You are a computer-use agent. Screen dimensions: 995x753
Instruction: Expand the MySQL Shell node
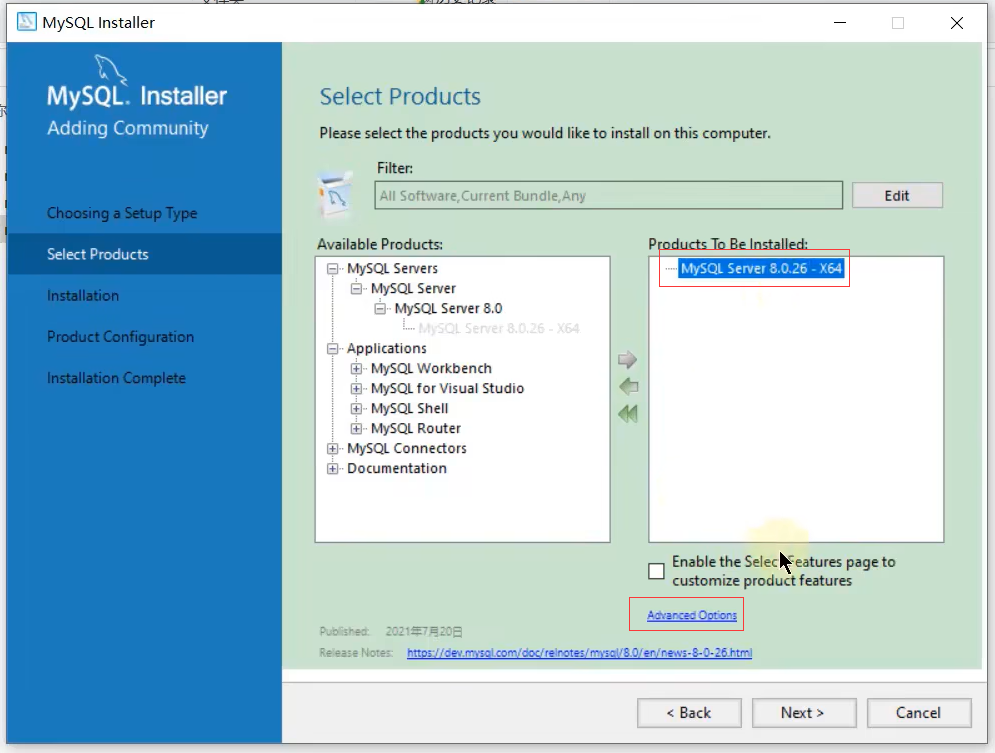357,409
